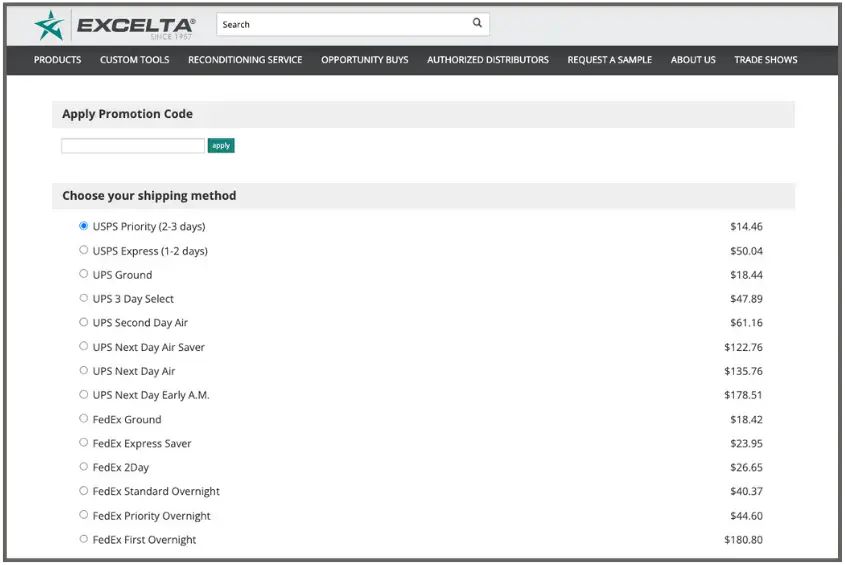The height and width of the screenshot is (565, 845).
Task: Click the $44.60 price
Action: tap(746, 516)
